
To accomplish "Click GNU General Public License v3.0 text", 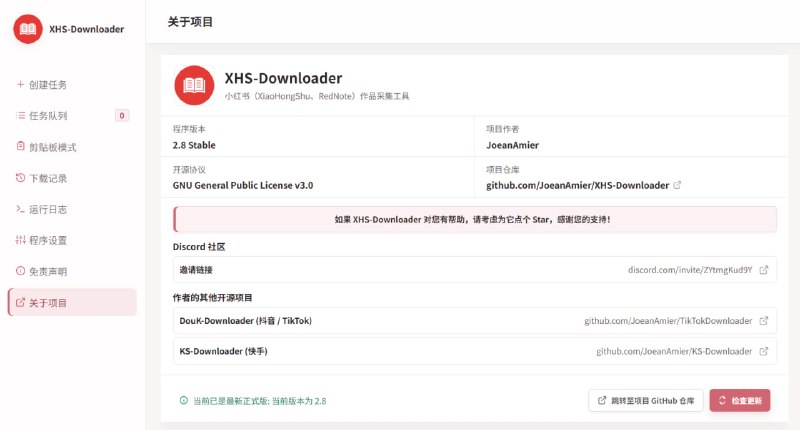I will [x=243, y=185].
